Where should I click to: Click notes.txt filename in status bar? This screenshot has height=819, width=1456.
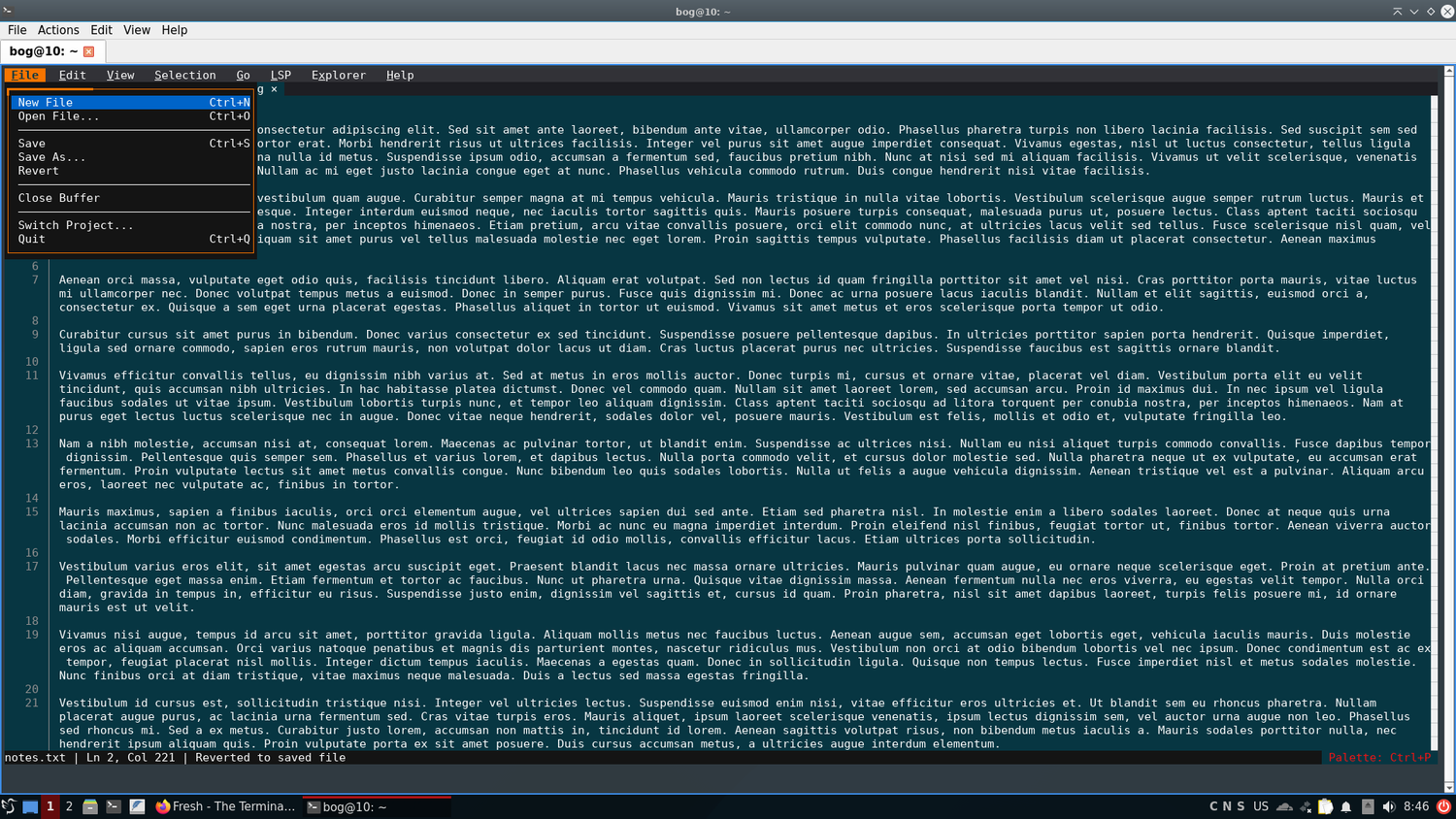coord(36,757)
